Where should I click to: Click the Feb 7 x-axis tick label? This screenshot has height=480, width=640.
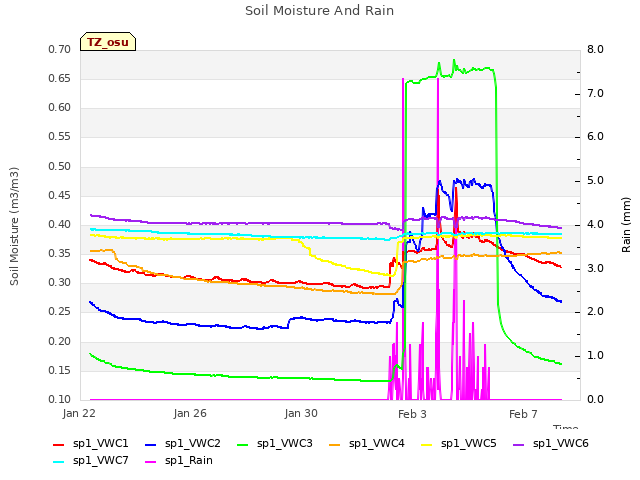523,414
